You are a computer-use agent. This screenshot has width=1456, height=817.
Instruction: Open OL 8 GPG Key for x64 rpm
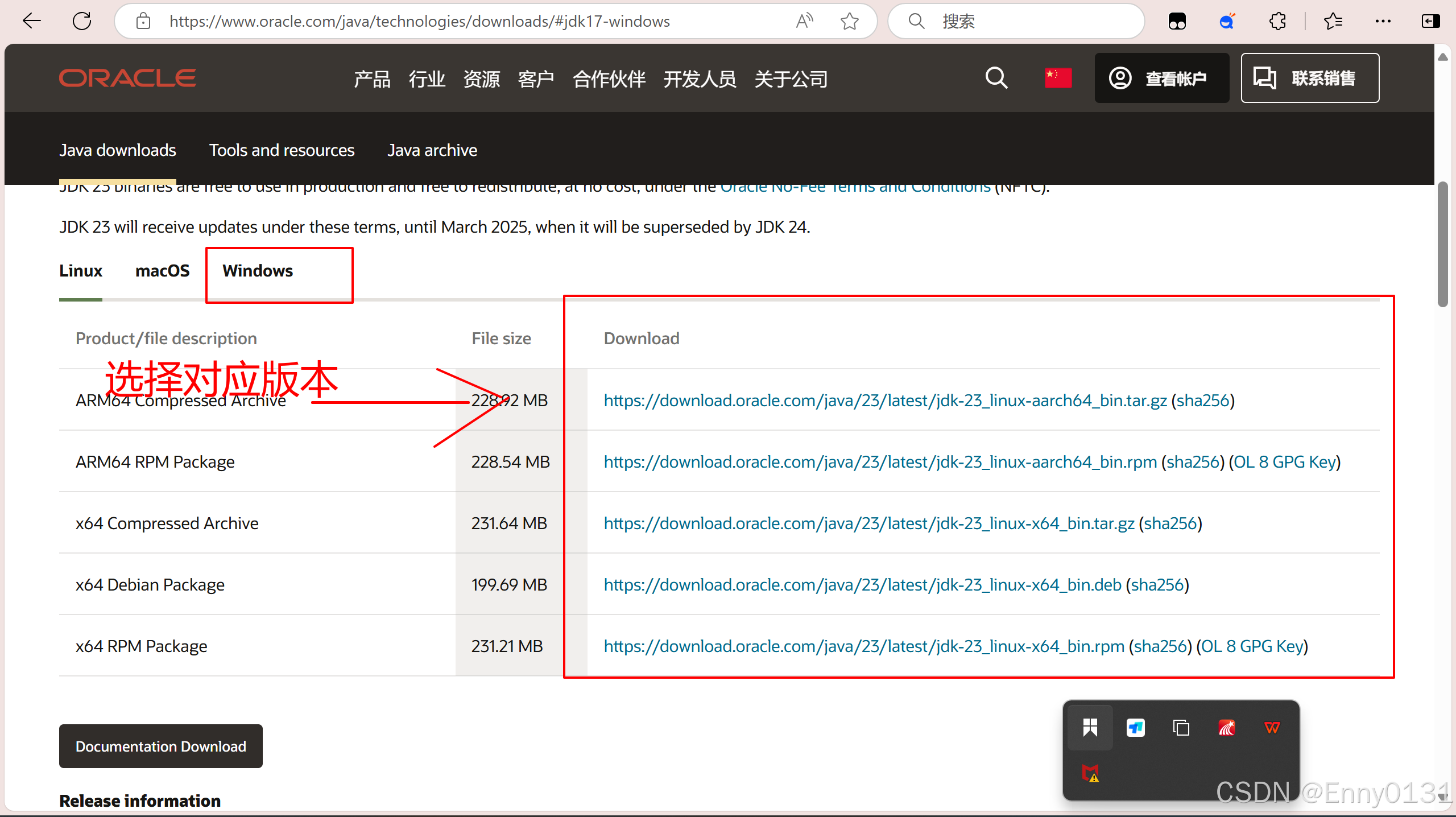tap(1252, 646)
